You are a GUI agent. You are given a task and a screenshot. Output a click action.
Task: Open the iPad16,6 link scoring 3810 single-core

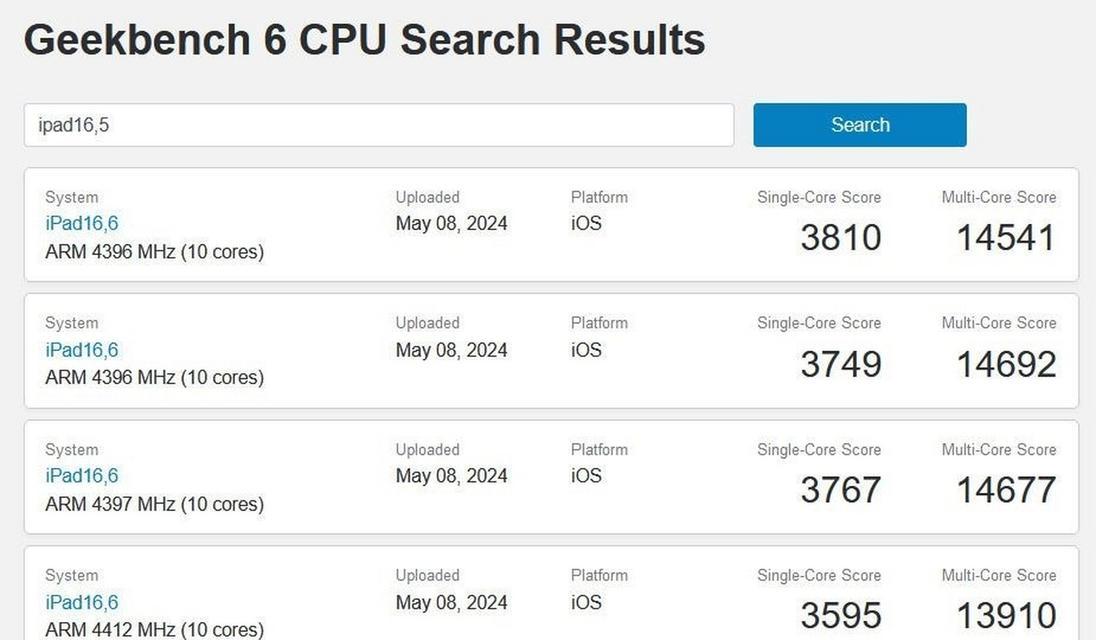[82, 224]
